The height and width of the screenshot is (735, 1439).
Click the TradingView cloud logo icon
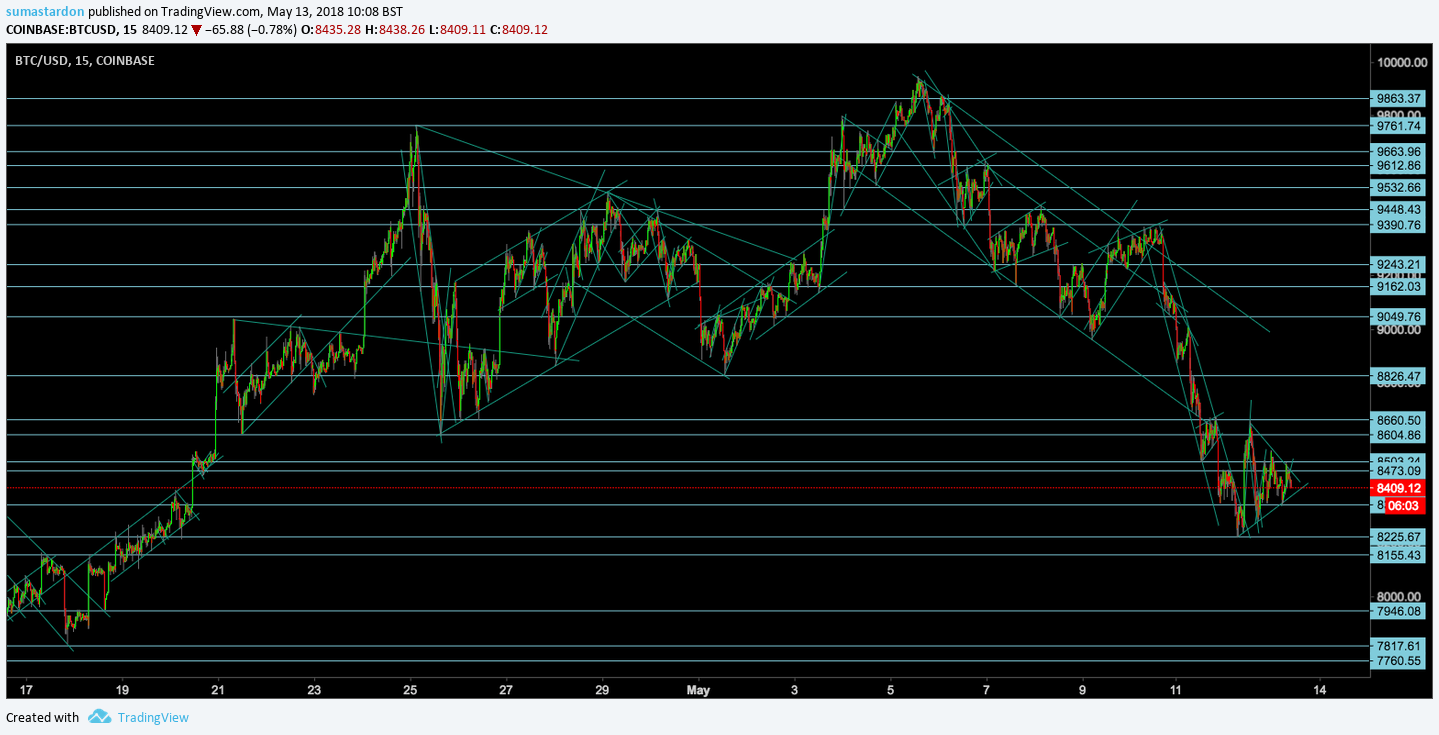[x=99, y=716]
